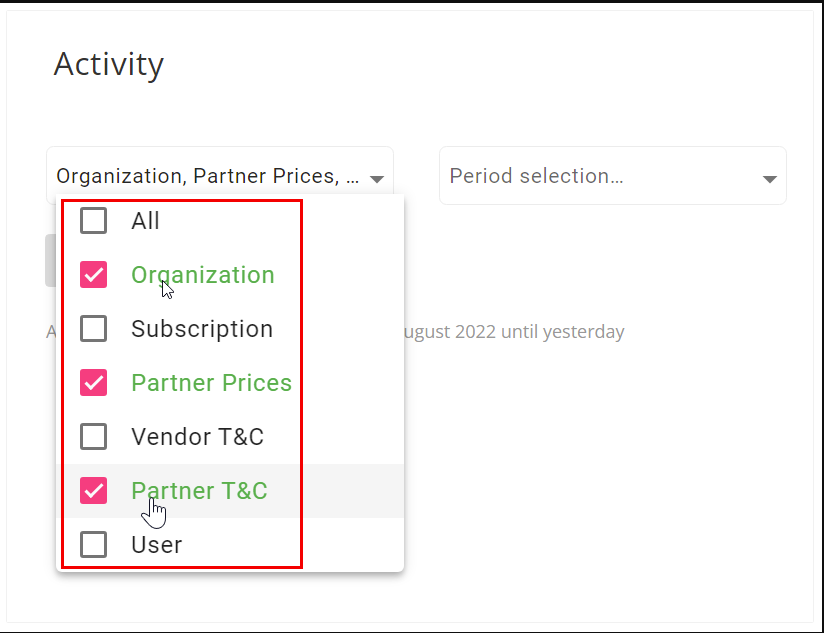Click the Period selection dropdown arrow

tap(770, 179)
